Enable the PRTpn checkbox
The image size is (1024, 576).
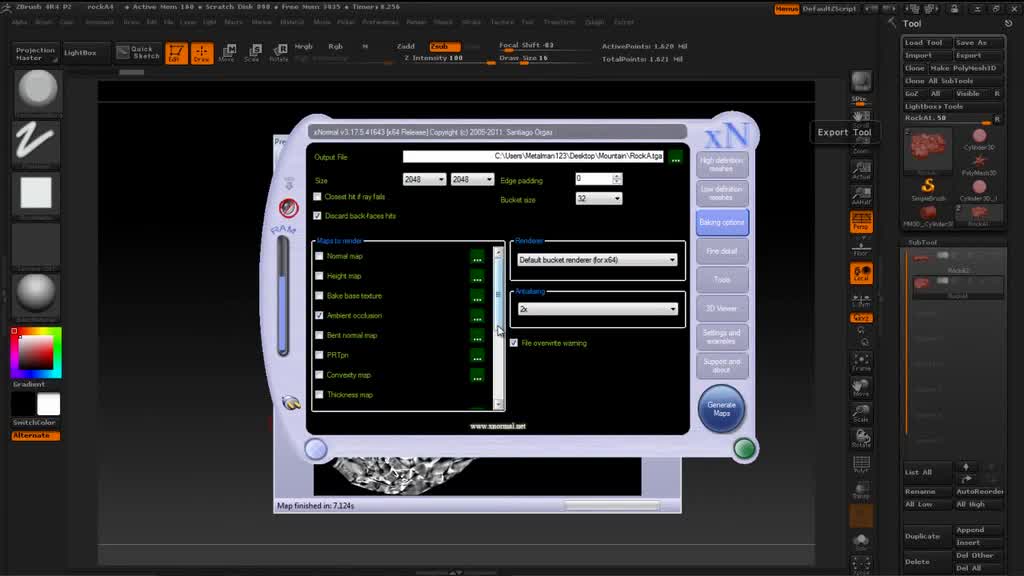click(319, 355)
